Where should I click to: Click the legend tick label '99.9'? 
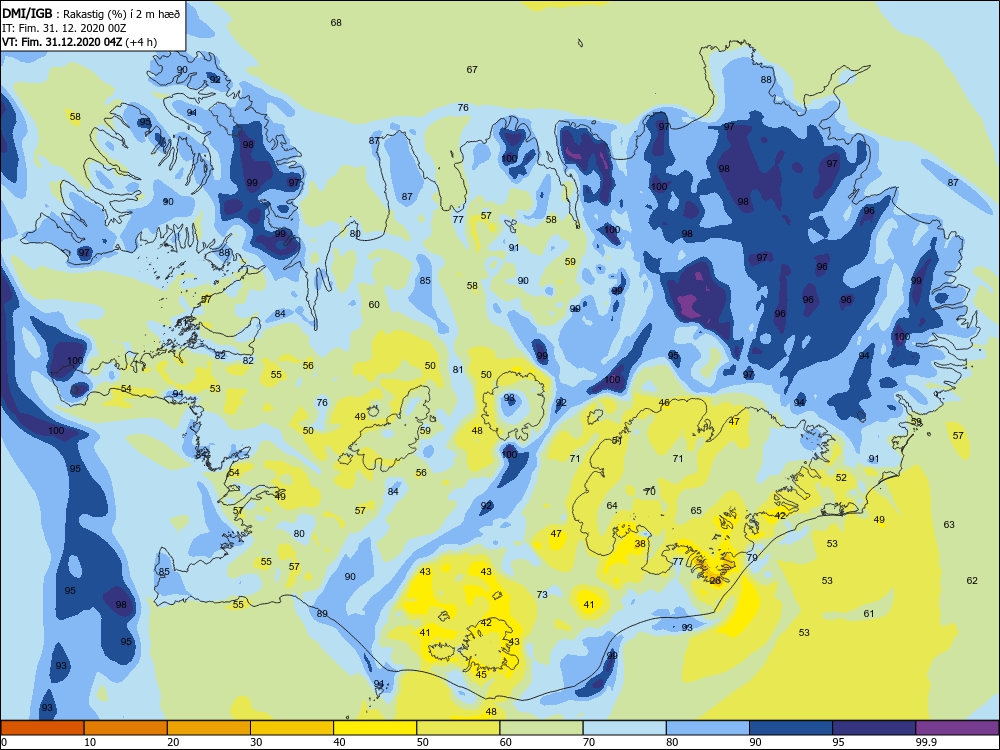[926, 742]
